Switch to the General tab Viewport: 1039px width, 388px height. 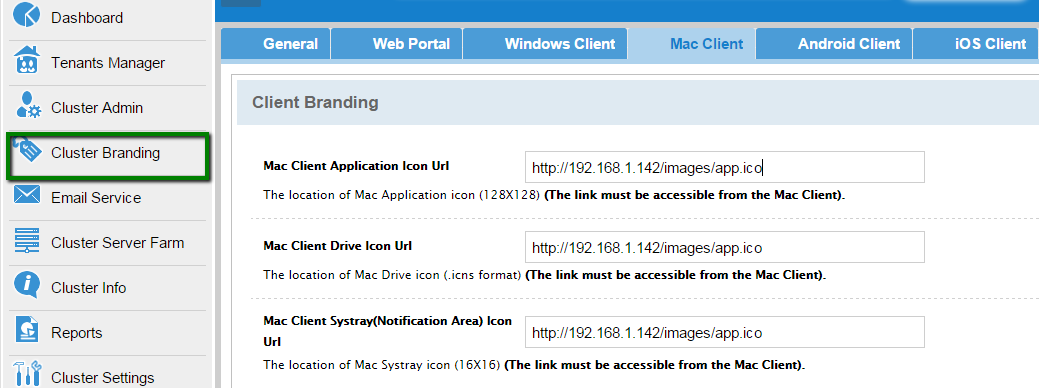[275, 44]
